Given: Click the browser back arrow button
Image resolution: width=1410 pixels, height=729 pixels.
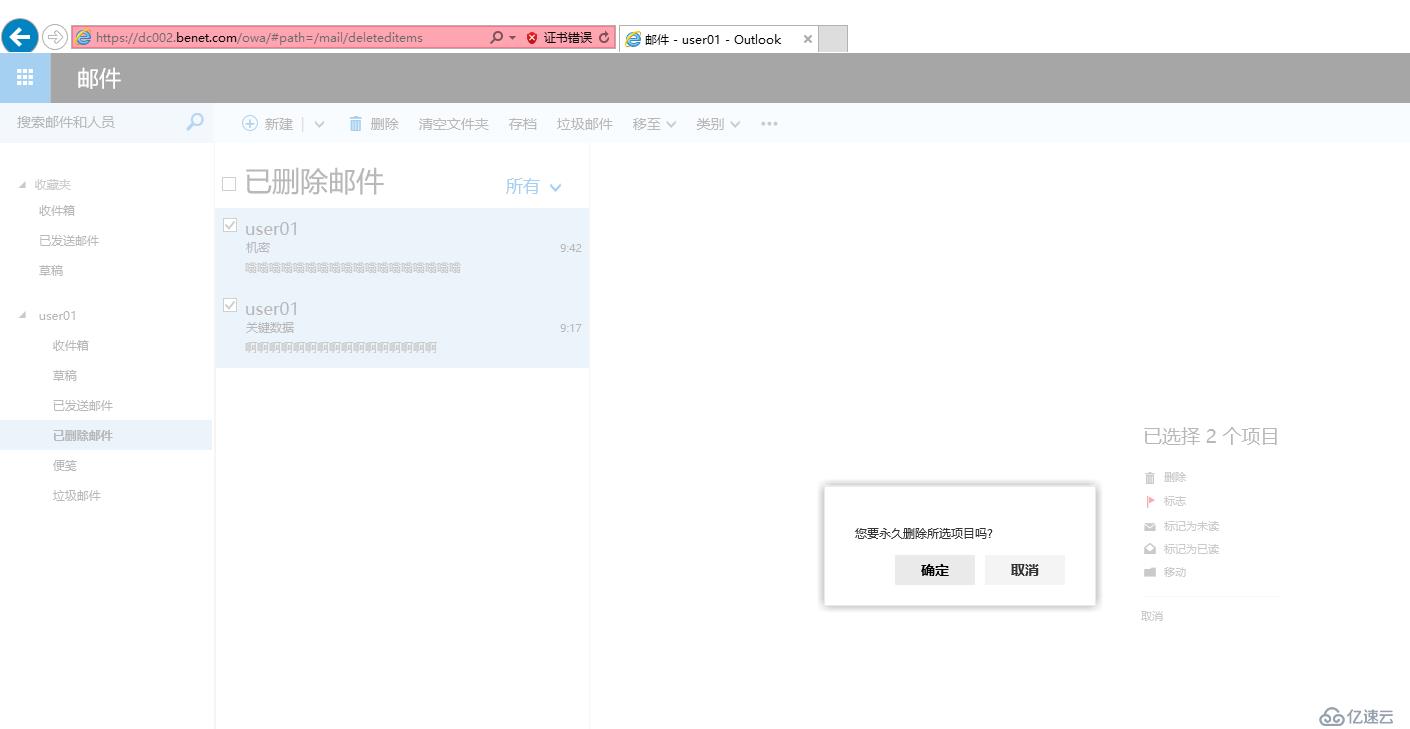Looking at the screenshot, I should coord(19,37).
